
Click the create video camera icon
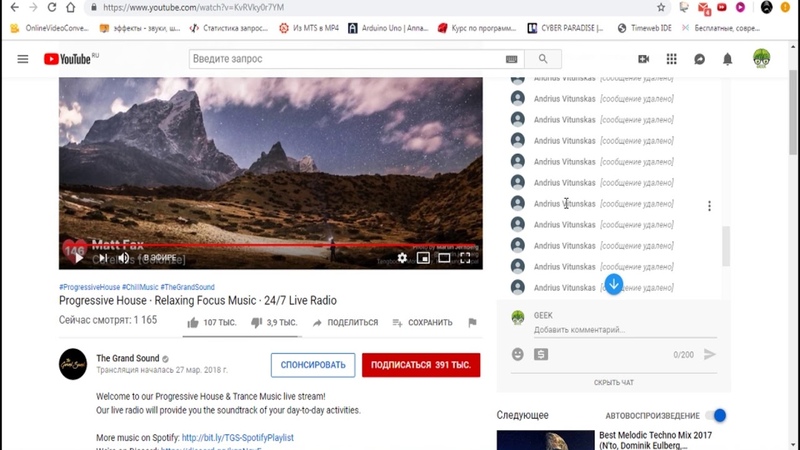point(643,59)
